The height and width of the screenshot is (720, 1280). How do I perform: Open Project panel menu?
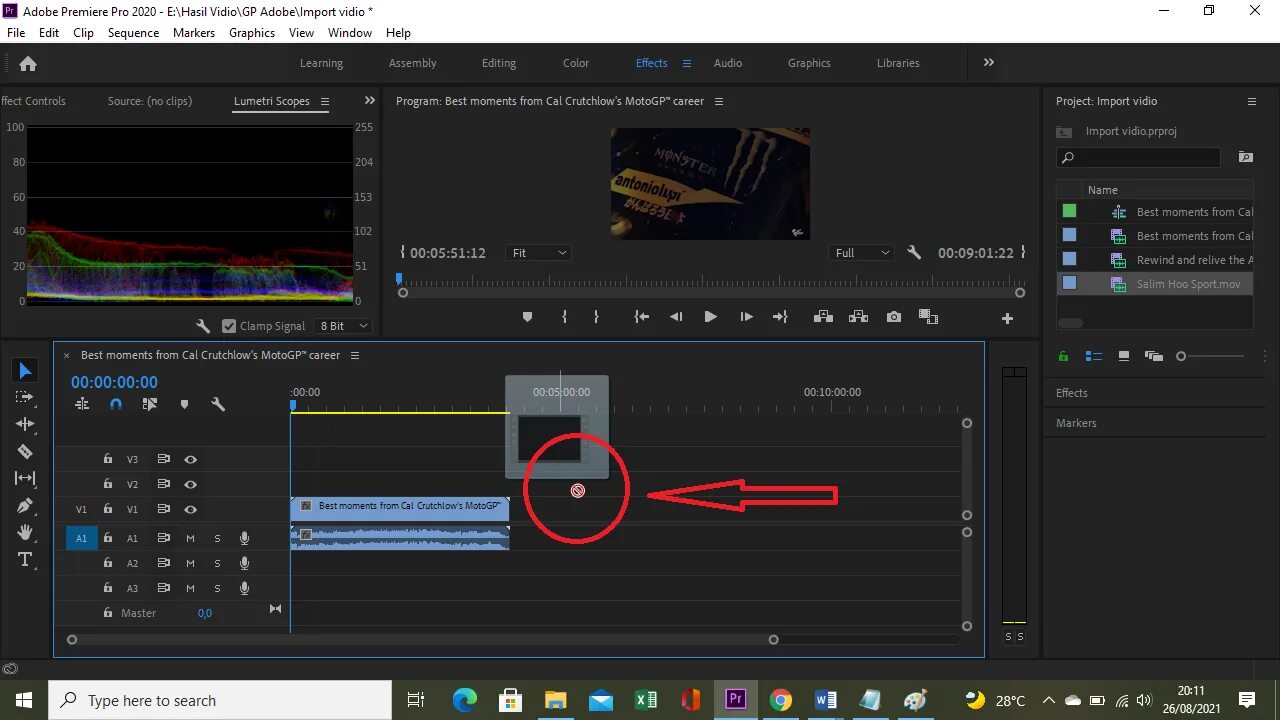[x=1251, y=101]
